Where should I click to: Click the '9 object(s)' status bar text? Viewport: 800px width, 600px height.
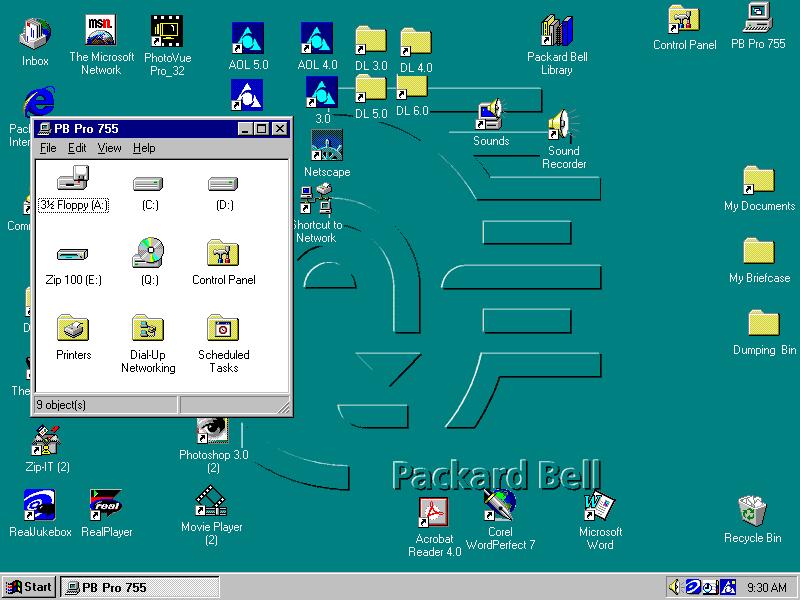tap(61, 405)
